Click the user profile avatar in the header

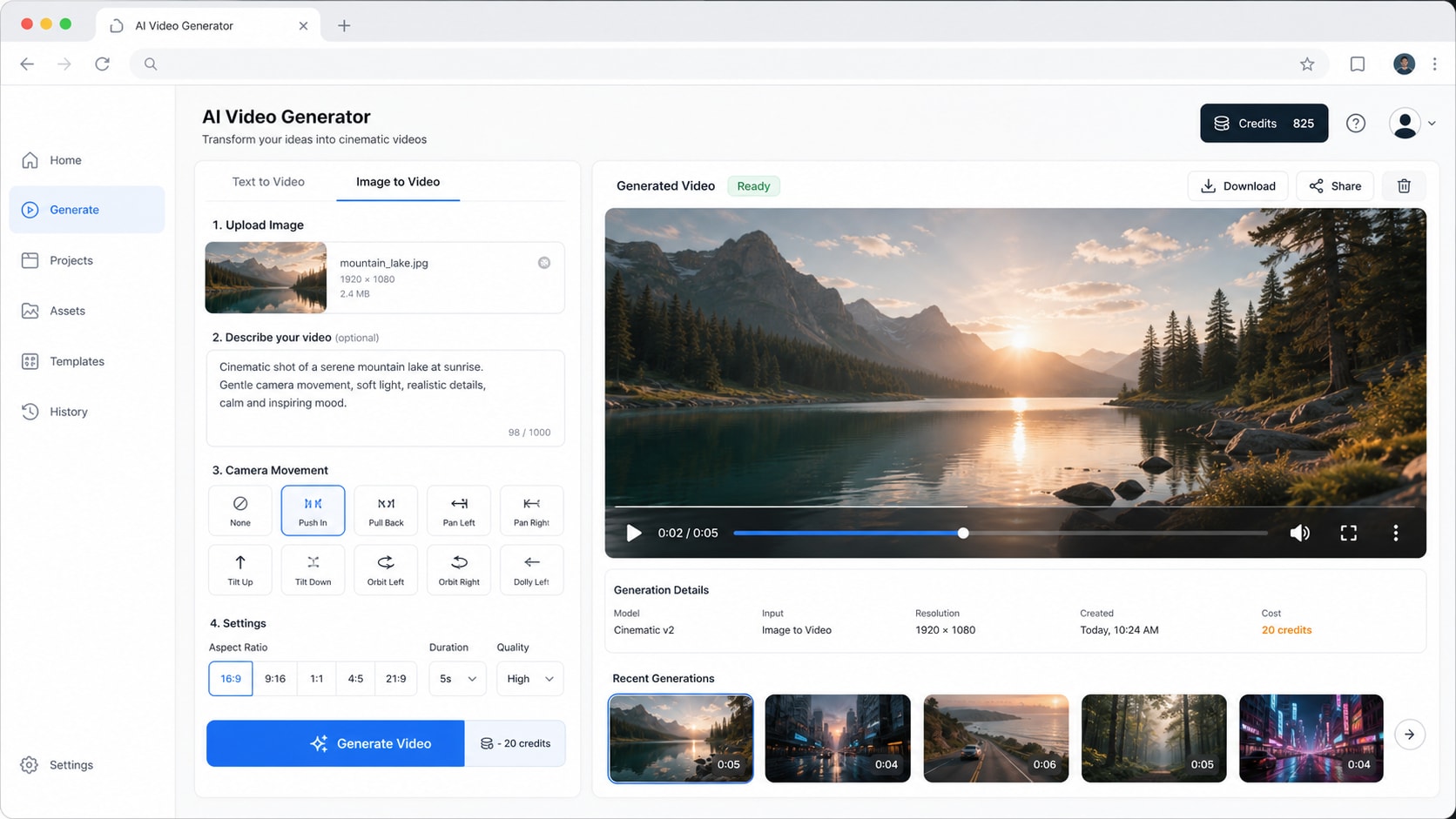pyautogui.click(x=1405, y=124)
